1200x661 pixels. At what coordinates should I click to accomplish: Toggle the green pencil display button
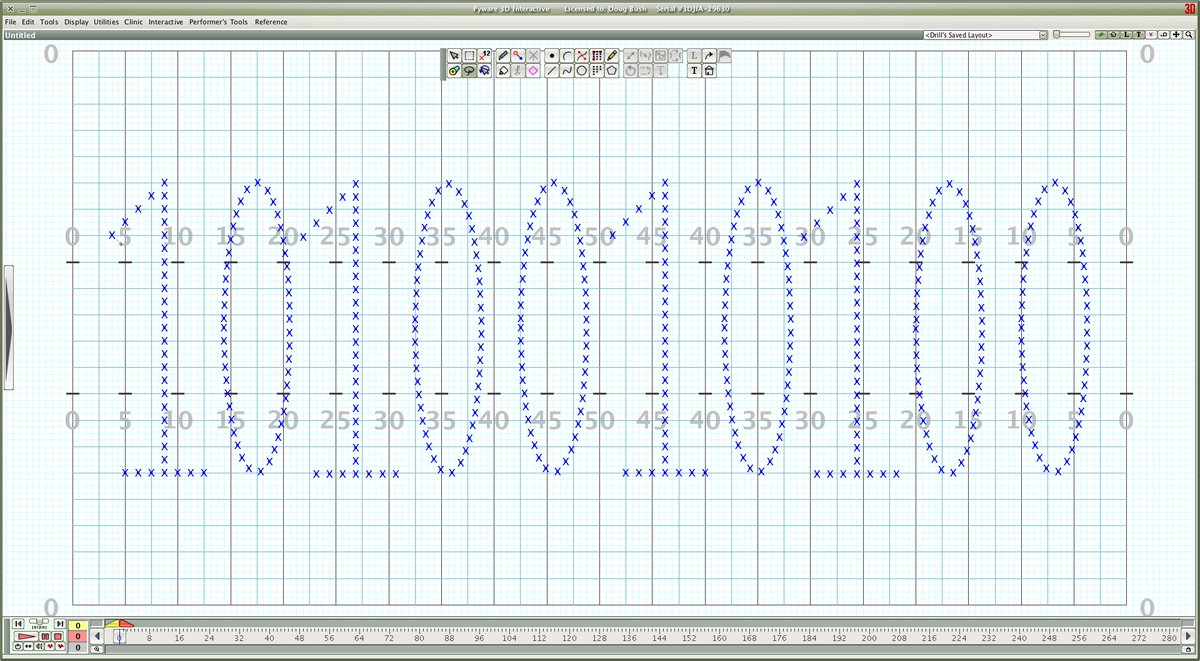(1101, 35)
